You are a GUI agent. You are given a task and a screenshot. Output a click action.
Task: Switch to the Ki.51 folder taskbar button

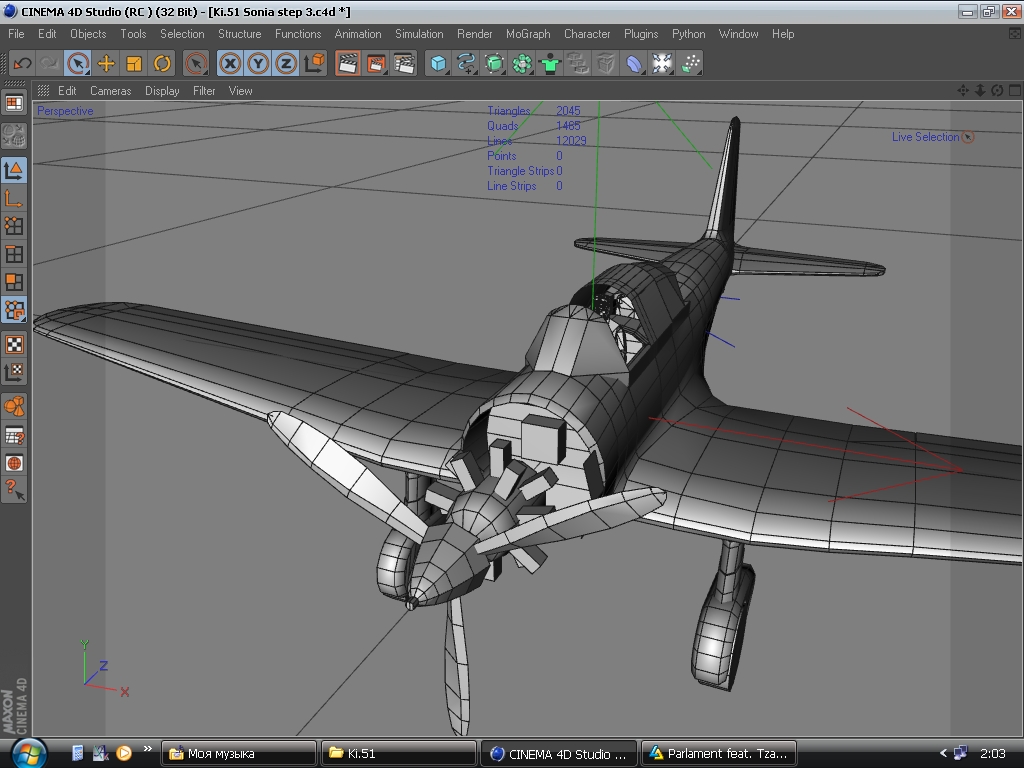pos(397,753)
